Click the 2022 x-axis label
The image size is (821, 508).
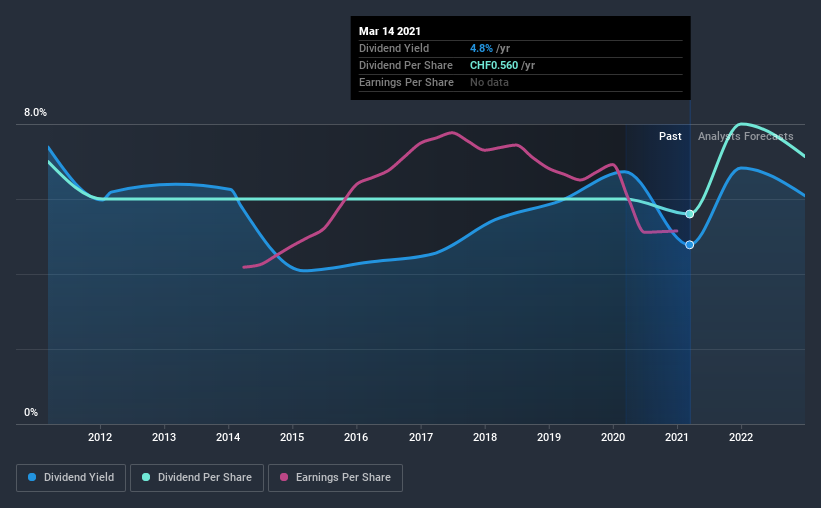coord(741,437)
